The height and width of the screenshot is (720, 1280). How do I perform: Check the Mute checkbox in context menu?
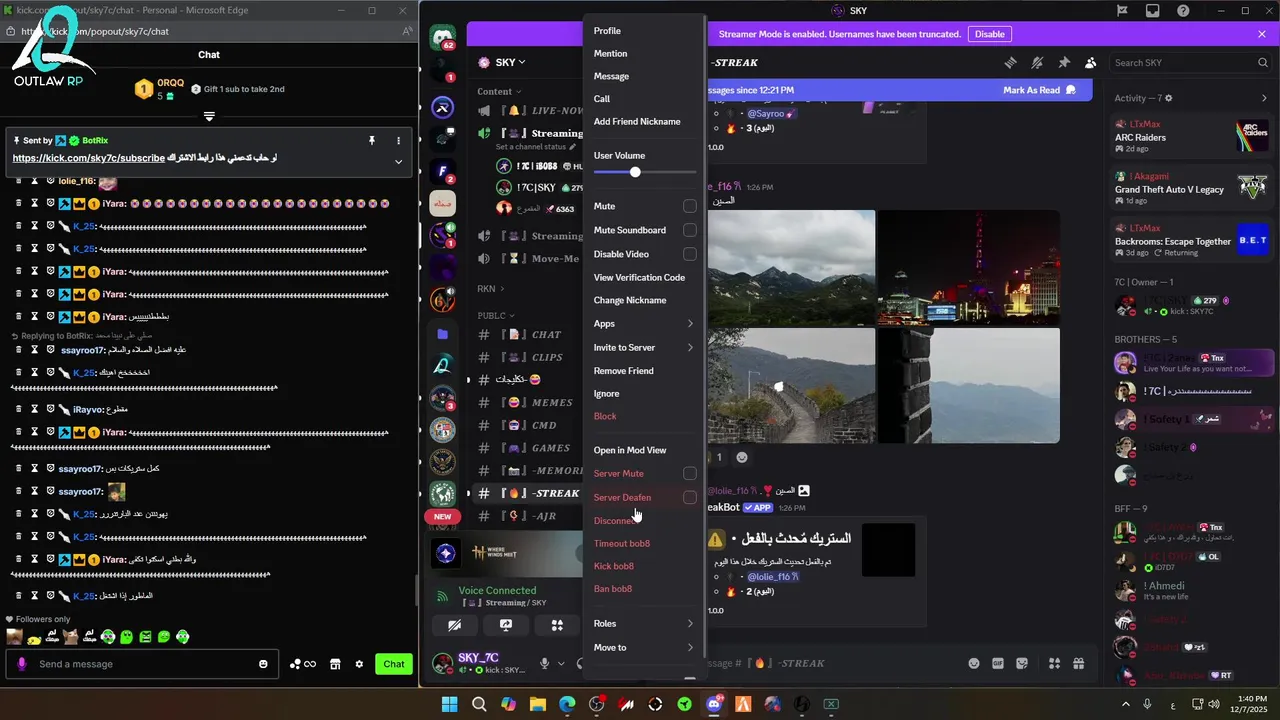click(689, 206)
